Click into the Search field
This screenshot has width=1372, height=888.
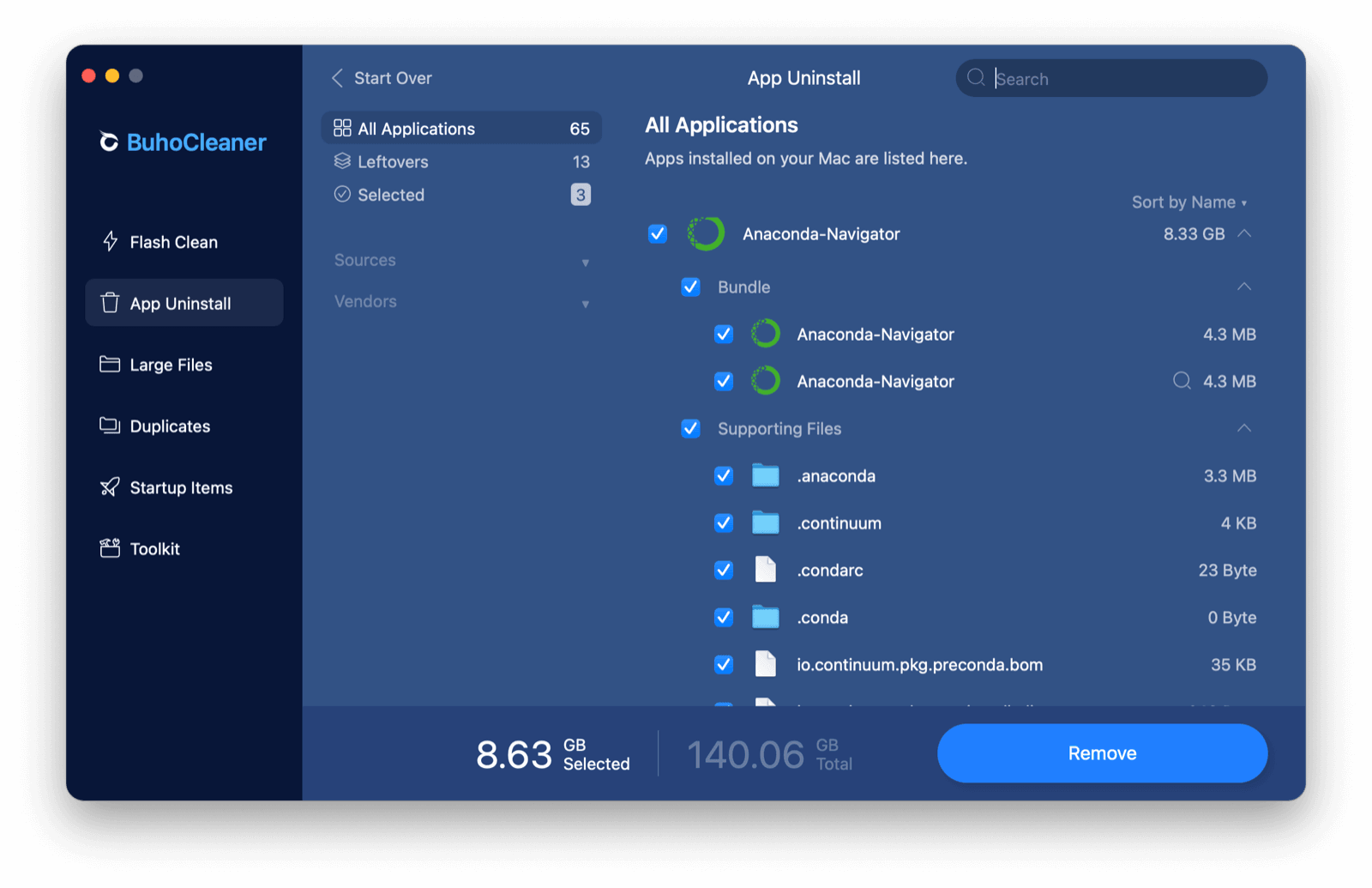coord(1111,78)
